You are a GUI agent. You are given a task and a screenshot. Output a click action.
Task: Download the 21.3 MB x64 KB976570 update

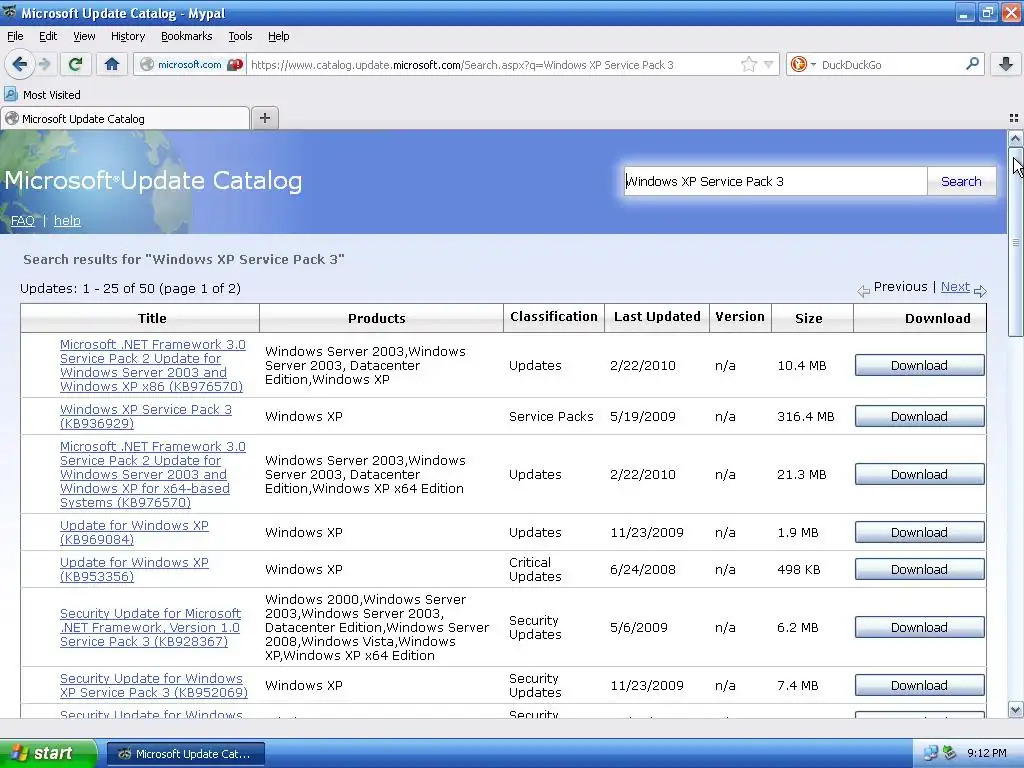[920, 474]
